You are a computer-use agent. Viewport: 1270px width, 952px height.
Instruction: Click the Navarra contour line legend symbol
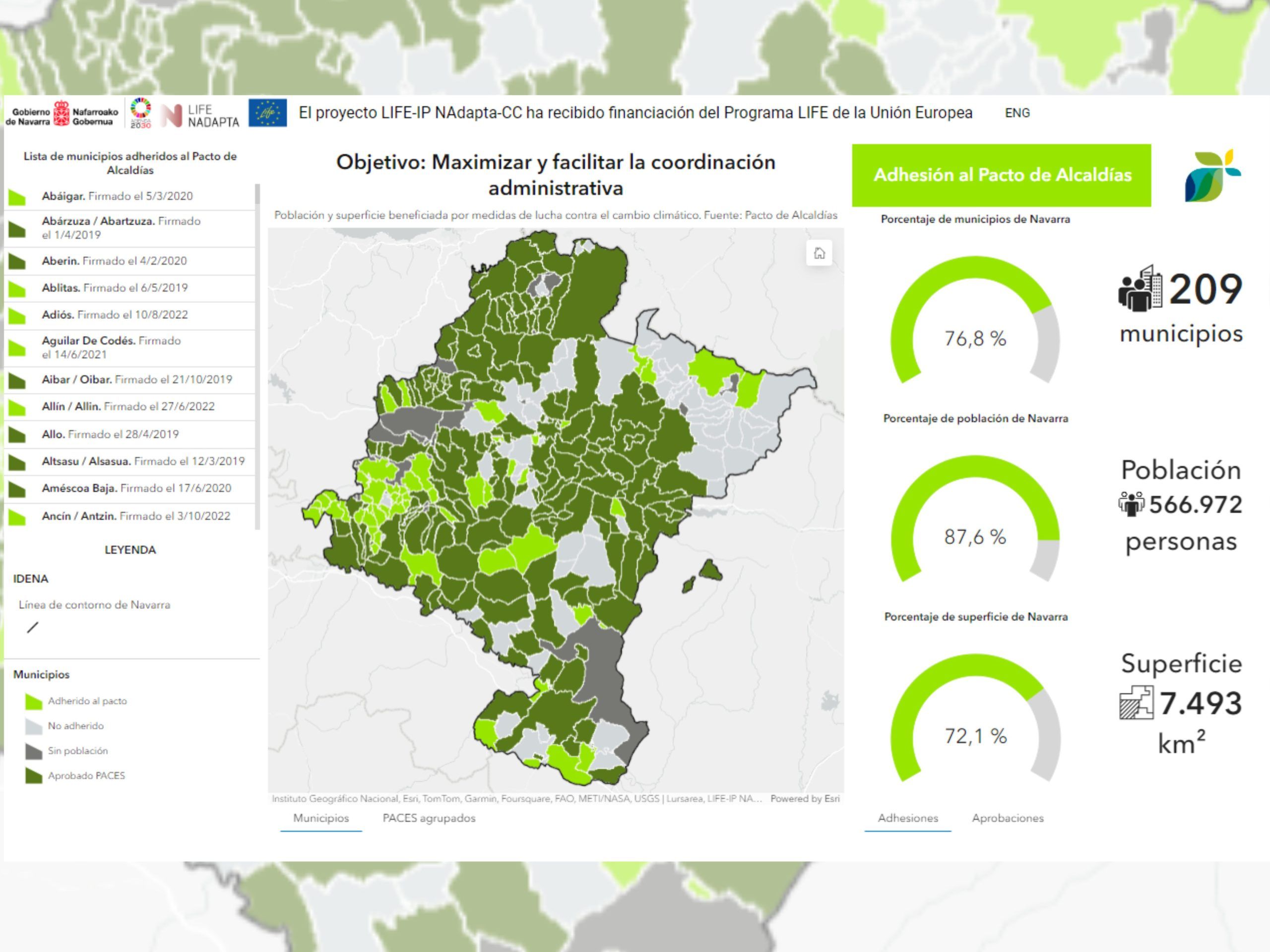coord(33,628)
